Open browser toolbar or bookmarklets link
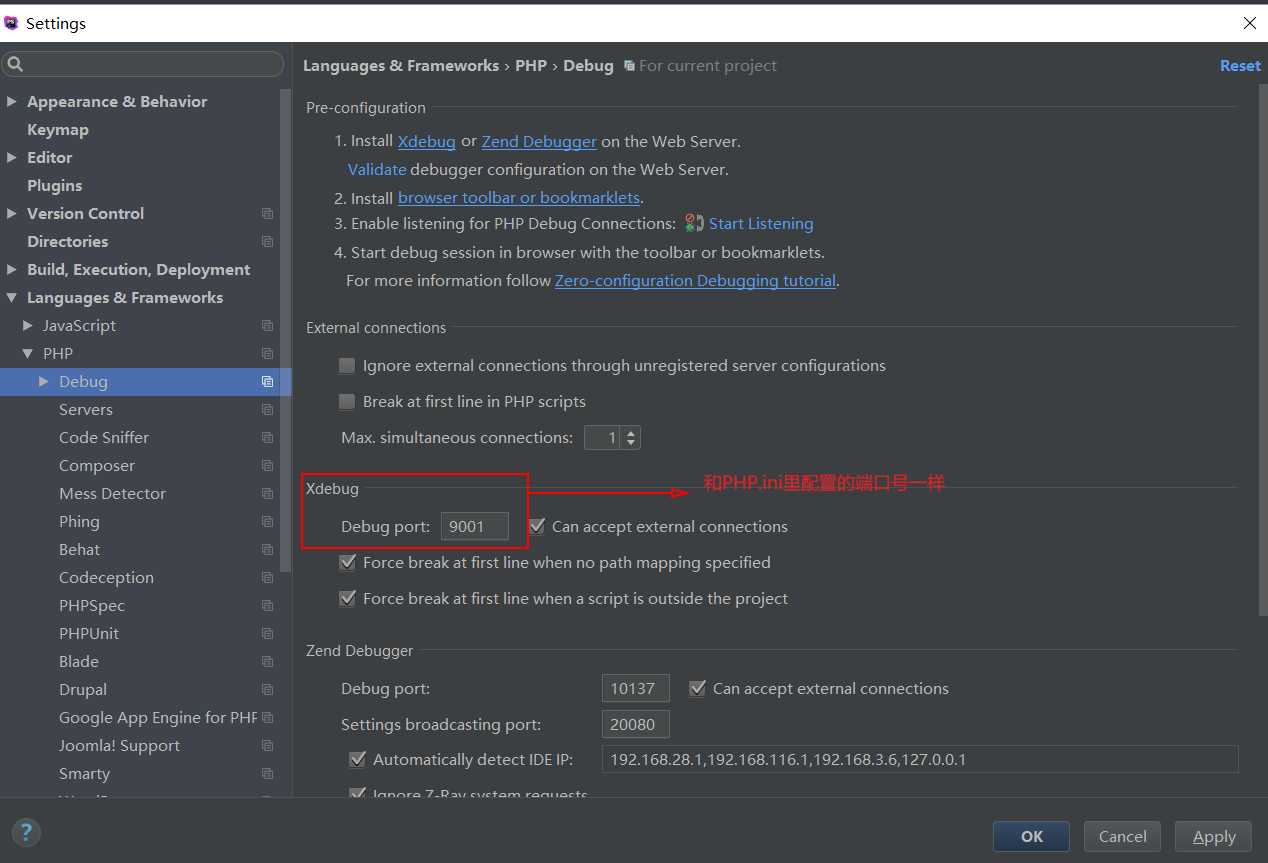The width and height of the screenshot is (1268, 863). tap(519, 198)
